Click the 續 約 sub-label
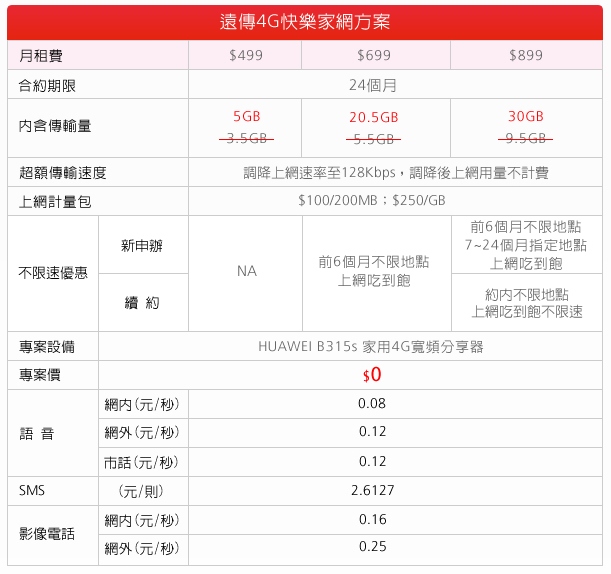Screen dimensions: 611x574 pos(142,303)
